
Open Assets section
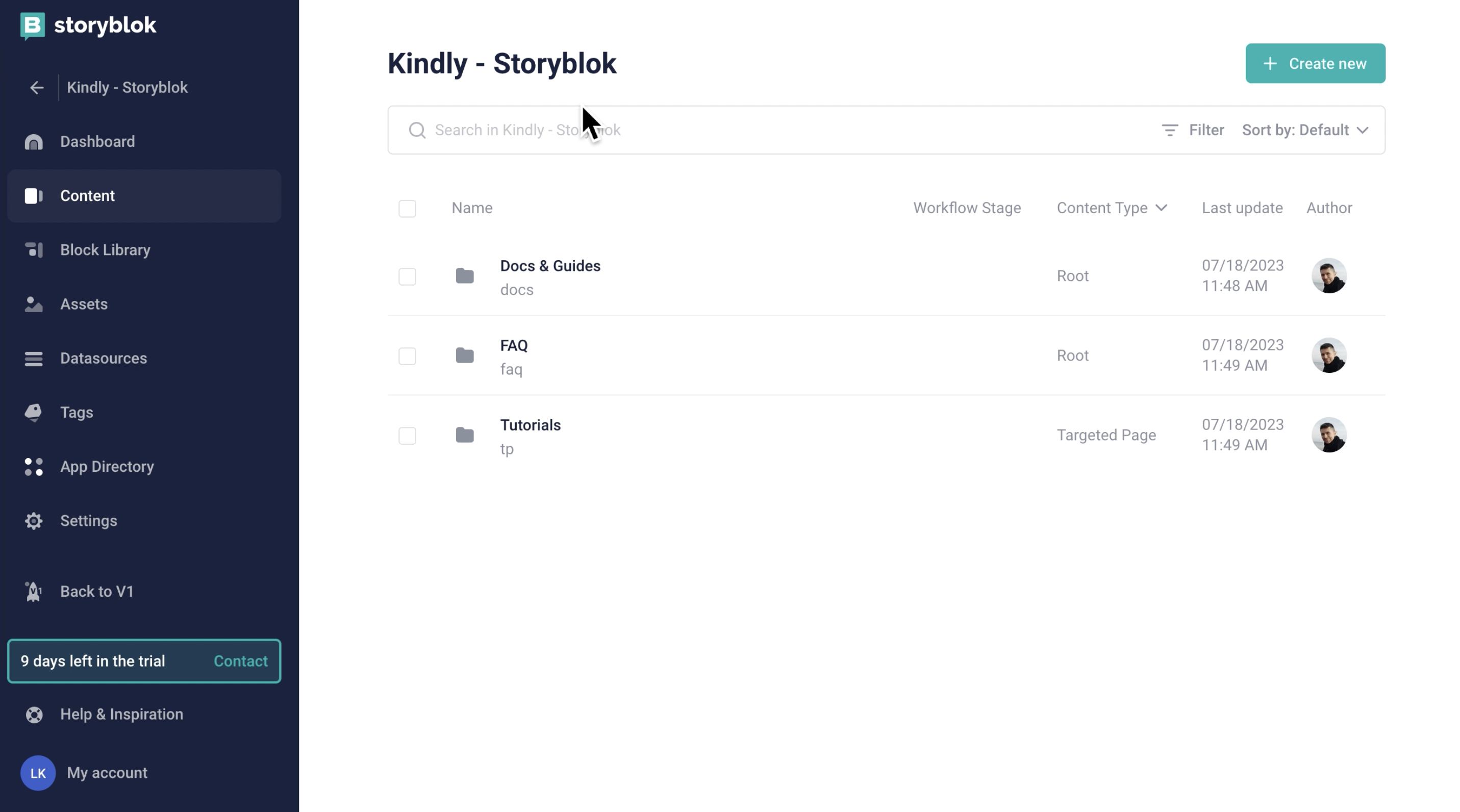[144, 304]
